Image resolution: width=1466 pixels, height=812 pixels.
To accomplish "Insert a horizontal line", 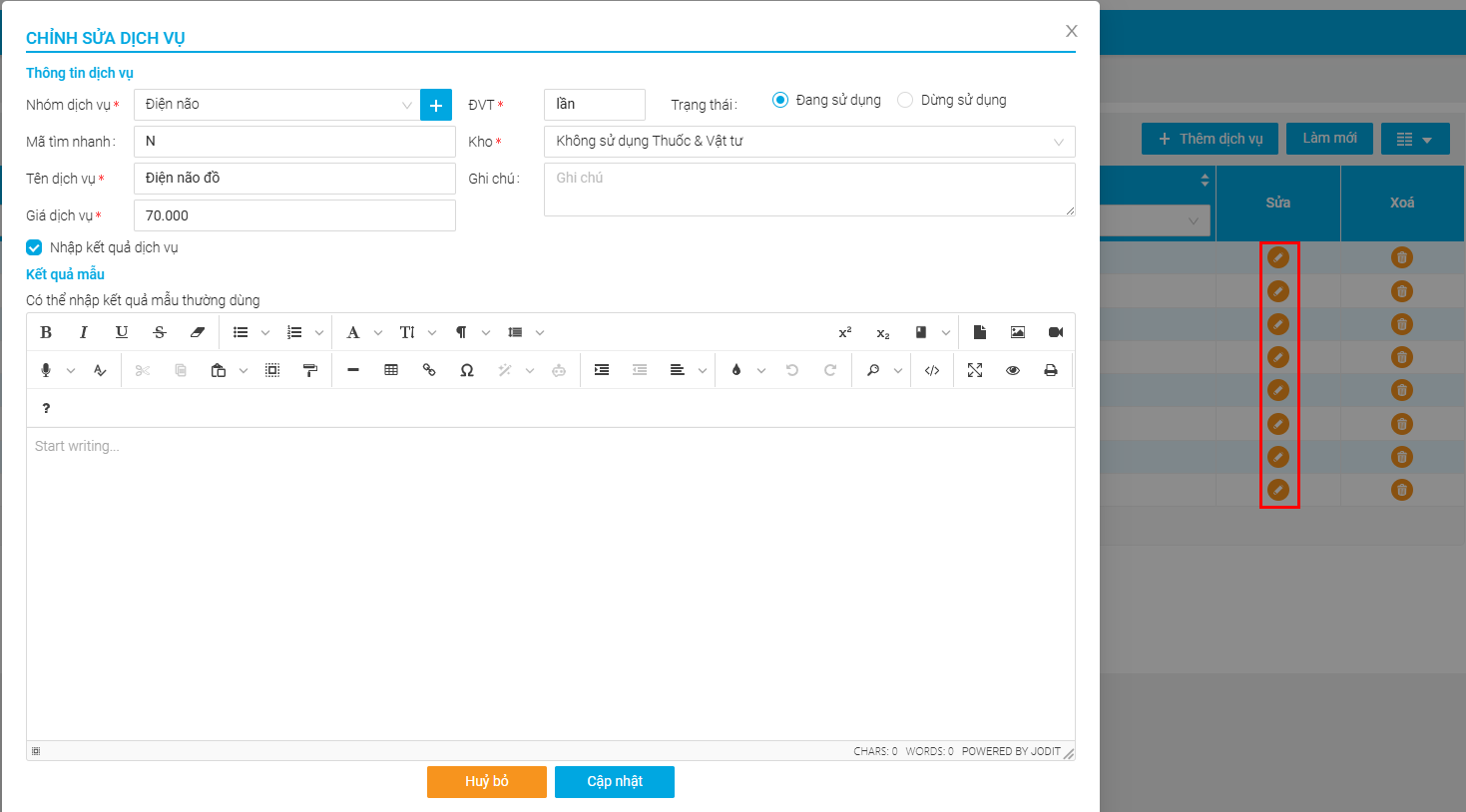I will 353,370.
